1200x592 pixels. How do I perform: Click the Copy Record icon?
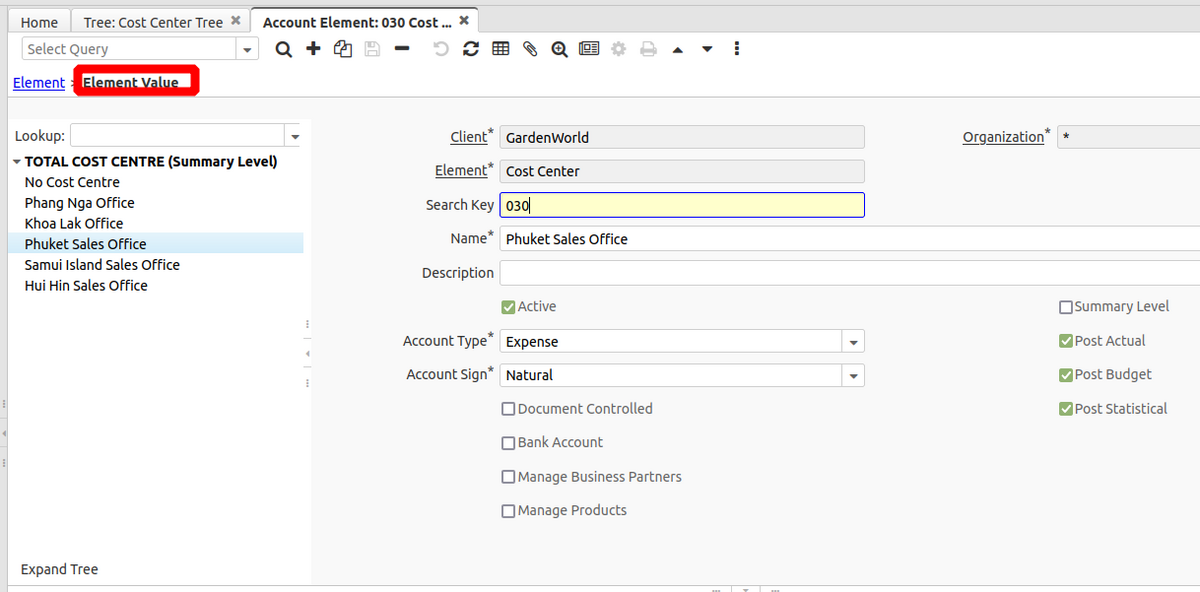(343, 49)
